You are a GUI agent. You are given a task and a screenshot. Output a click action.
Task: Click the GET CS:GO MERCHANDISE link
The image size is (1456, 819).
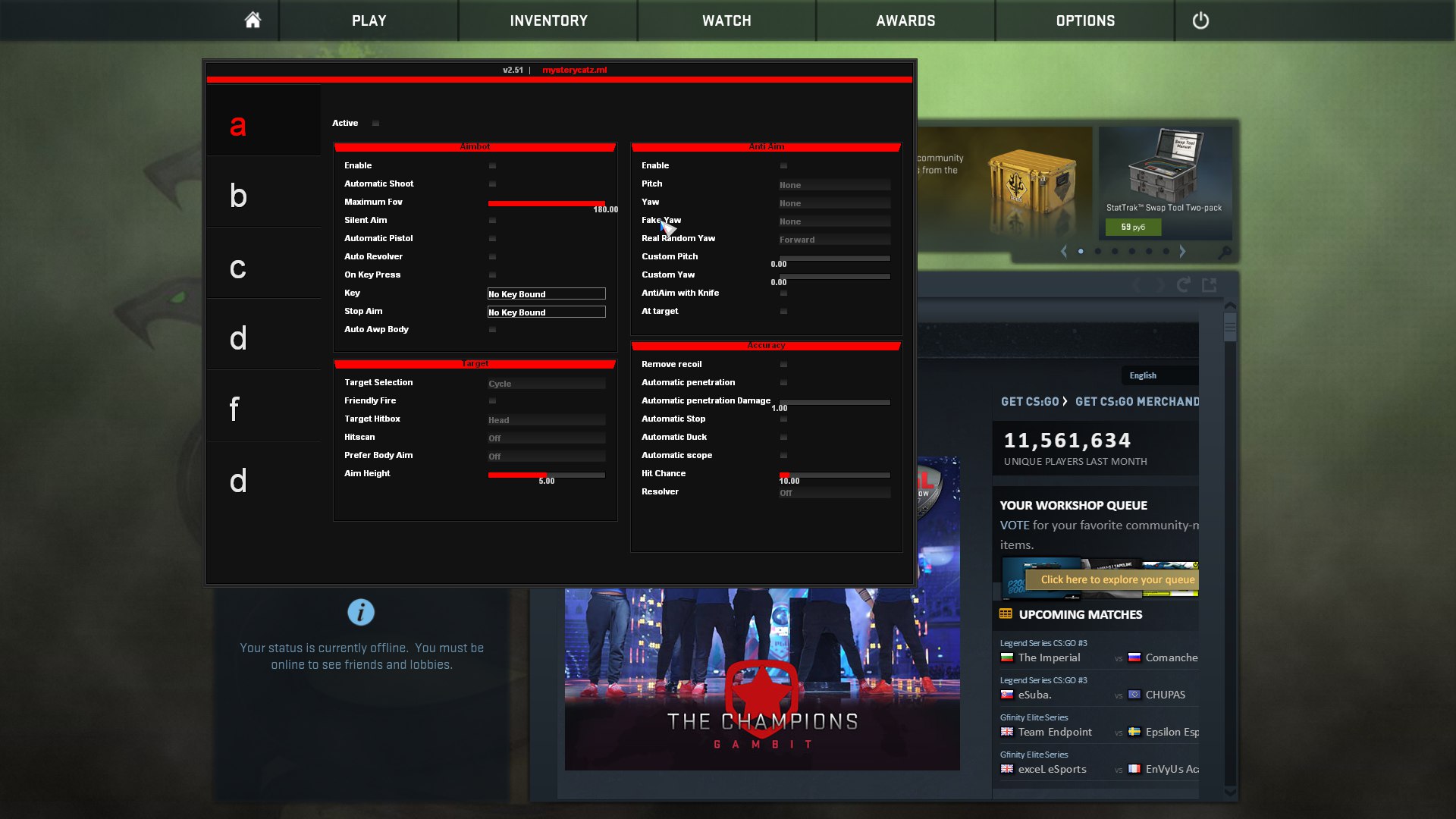coord(1137,401)
